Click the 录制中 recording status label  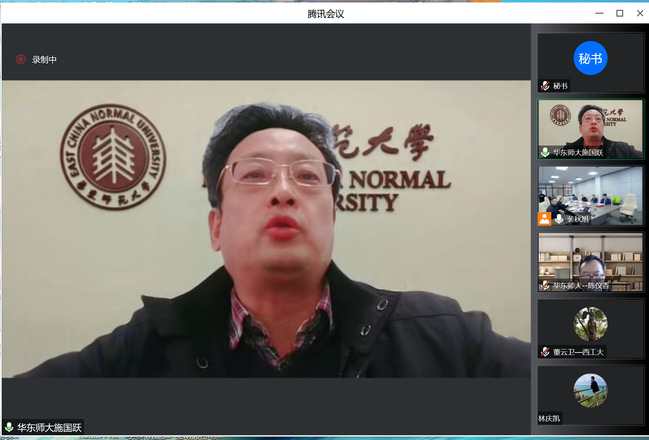[x=45, y=60]
